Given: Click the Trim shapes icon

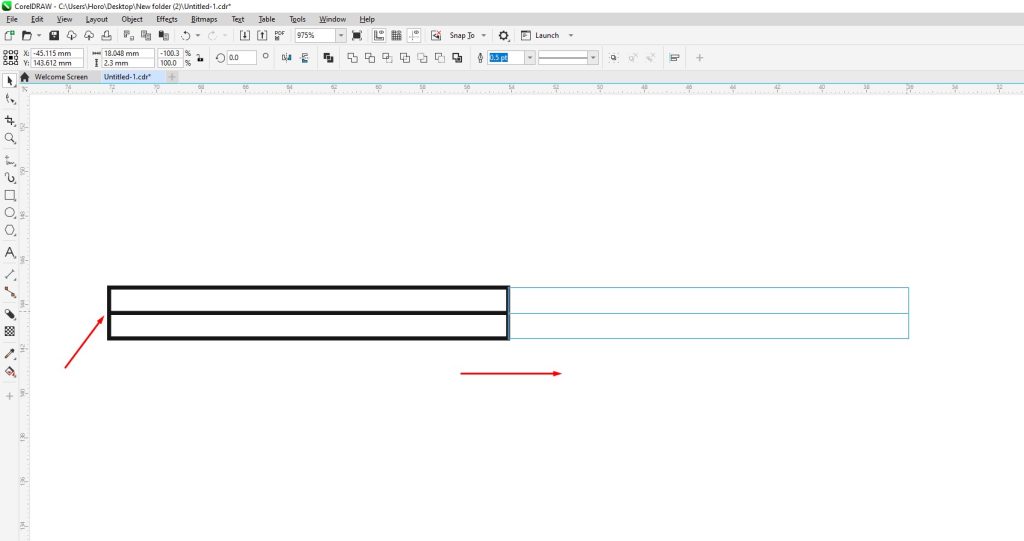Looking at the screenshot, I should (370, 57).
